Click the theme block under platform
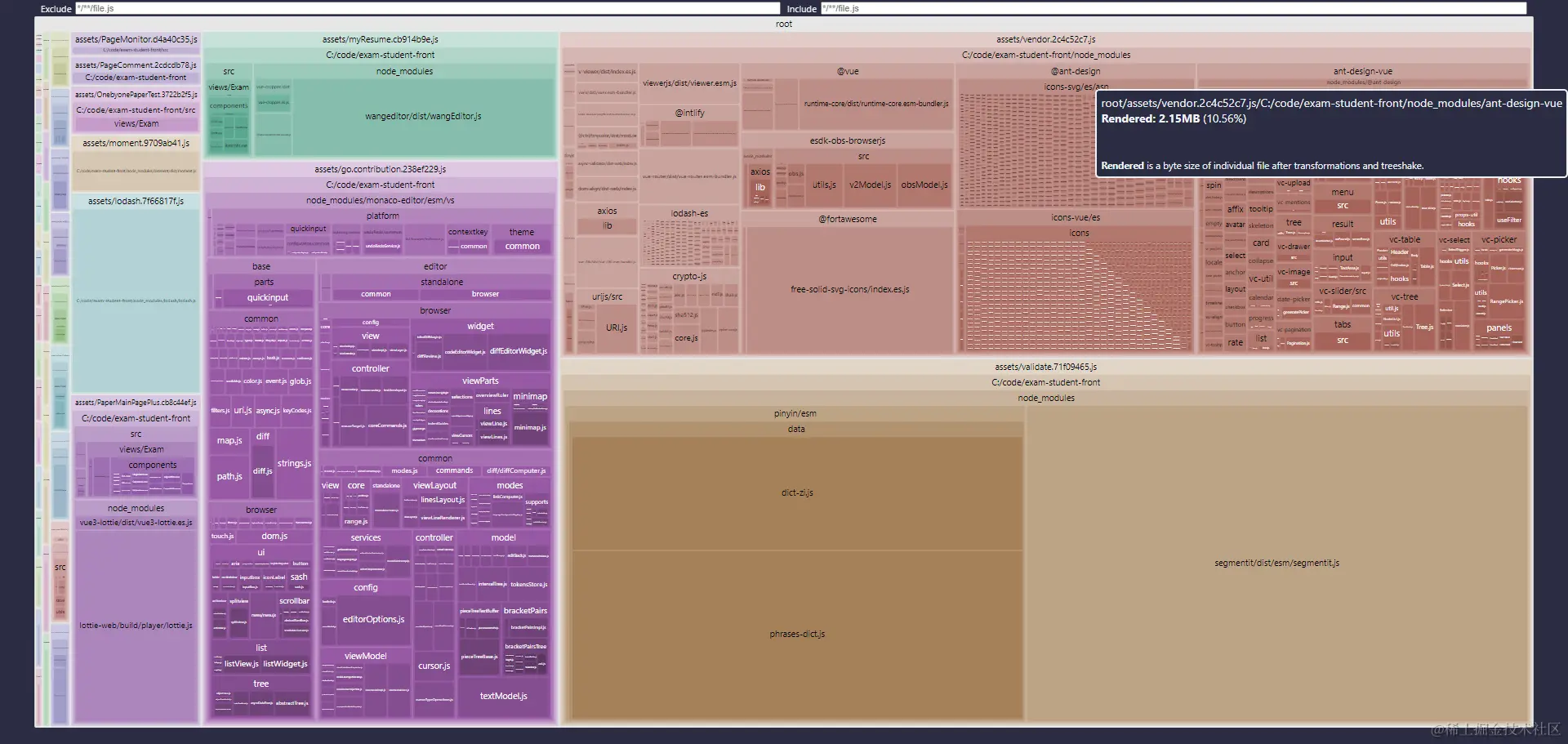1568x744 pixels. 522,232
